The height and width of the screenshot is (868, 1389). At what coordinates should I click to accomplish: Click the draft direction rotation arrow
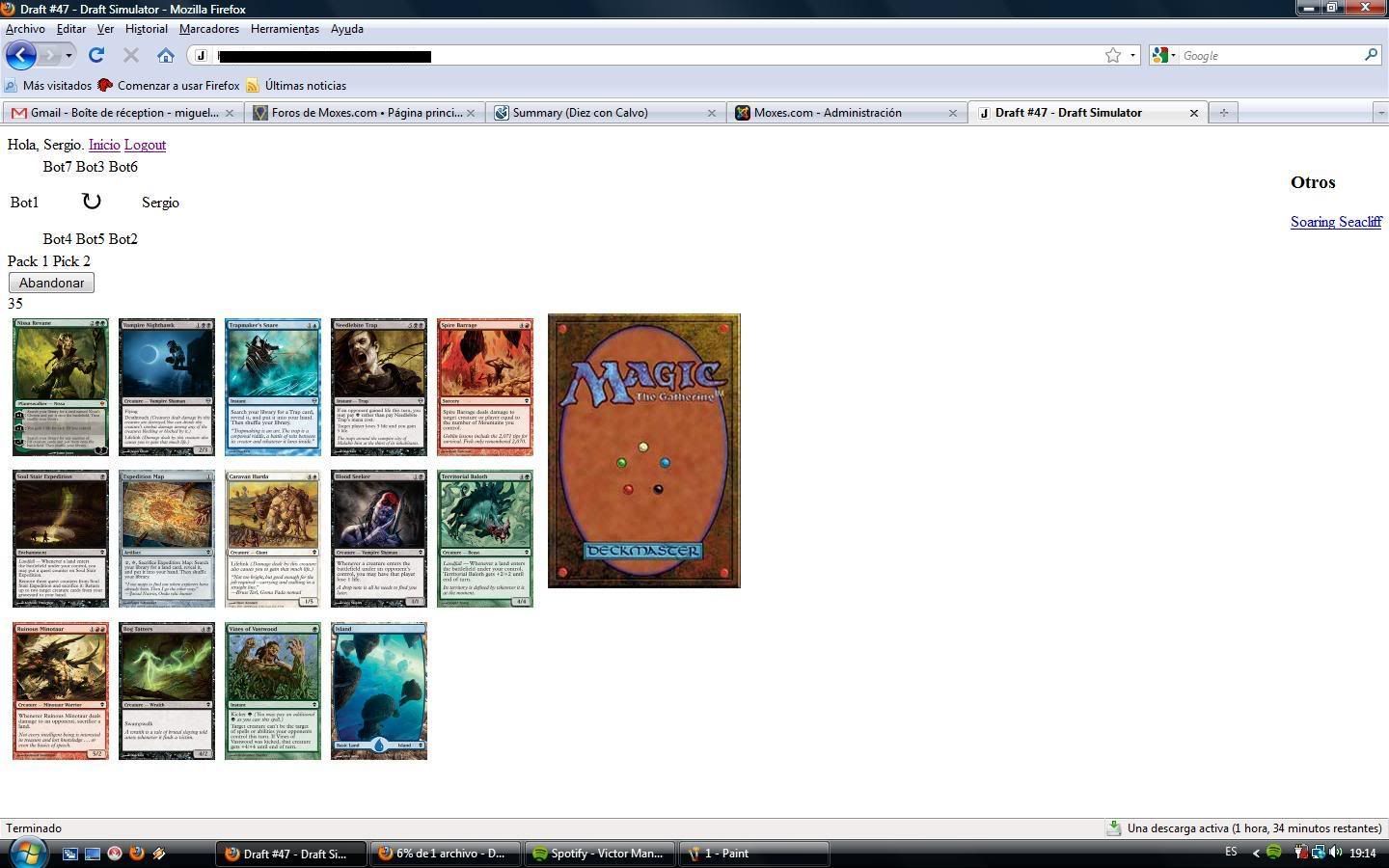click(x=92, y=201)
